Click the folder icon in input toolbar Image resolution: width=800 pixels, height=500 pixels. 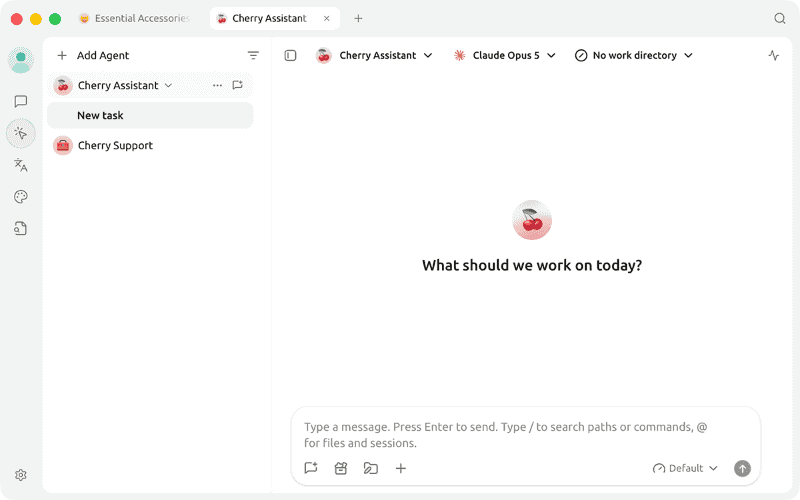point(370,468)
